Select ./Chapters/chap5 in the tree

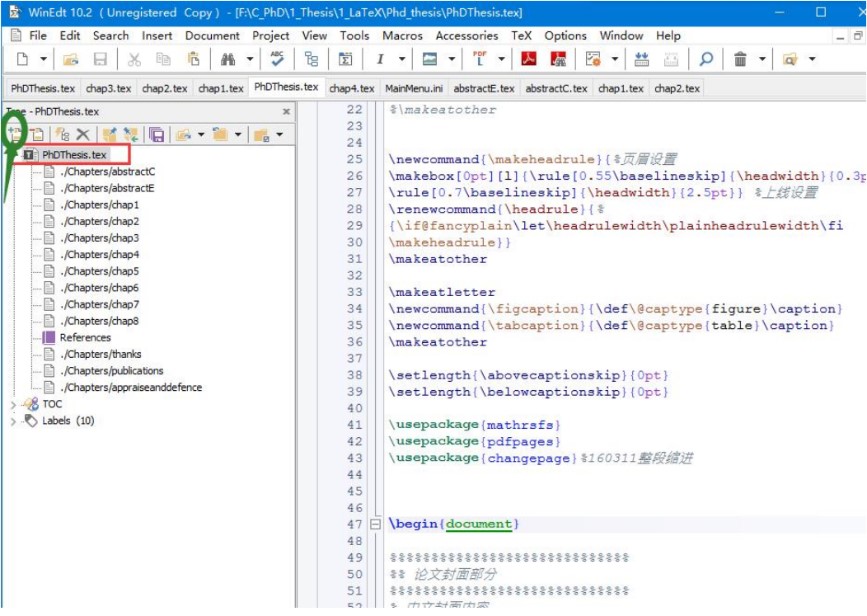coord(99,271)
